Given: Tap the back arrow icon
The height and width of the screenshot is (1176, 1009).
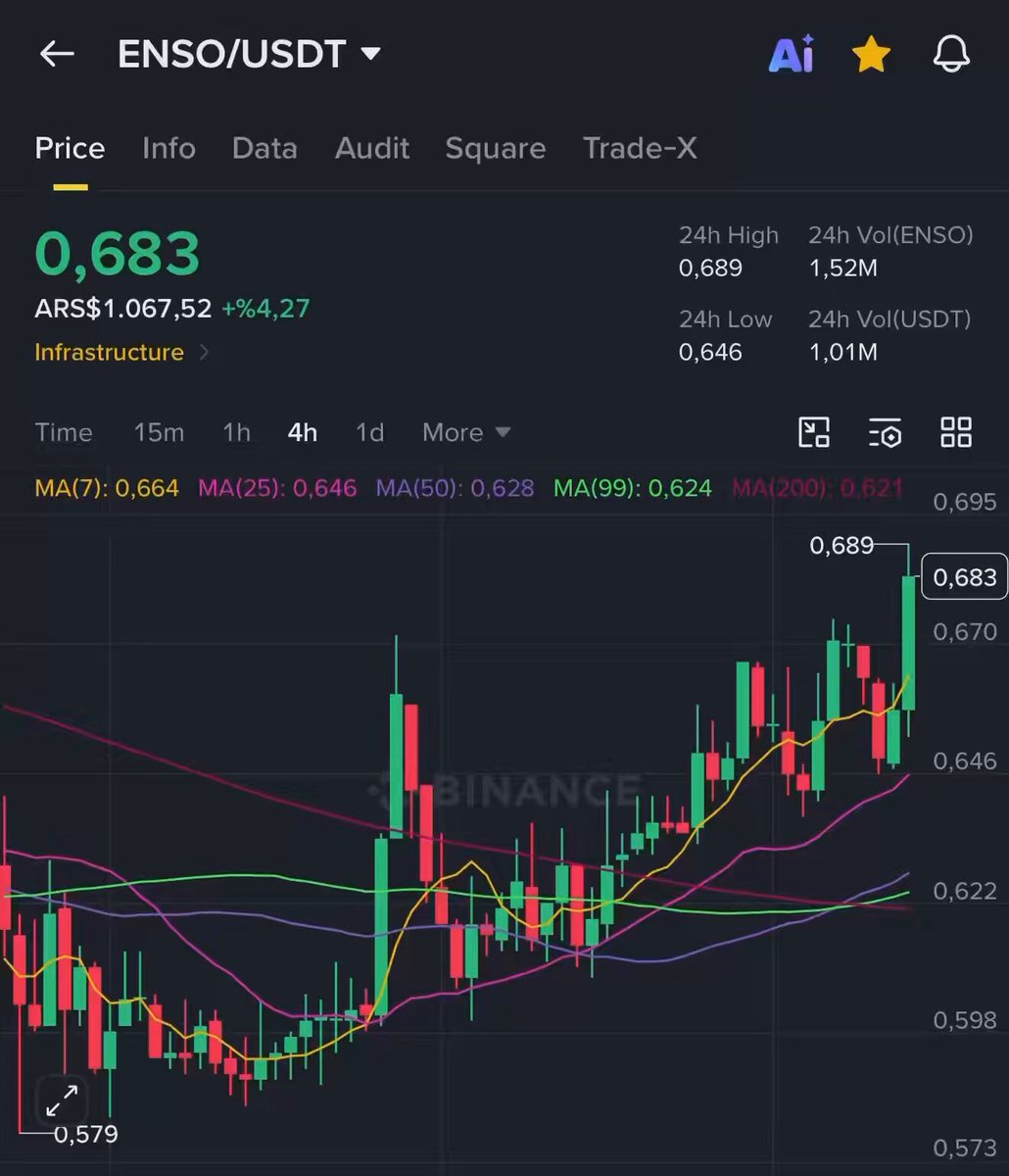Looking at the screenshot, I should pos(57,54).
